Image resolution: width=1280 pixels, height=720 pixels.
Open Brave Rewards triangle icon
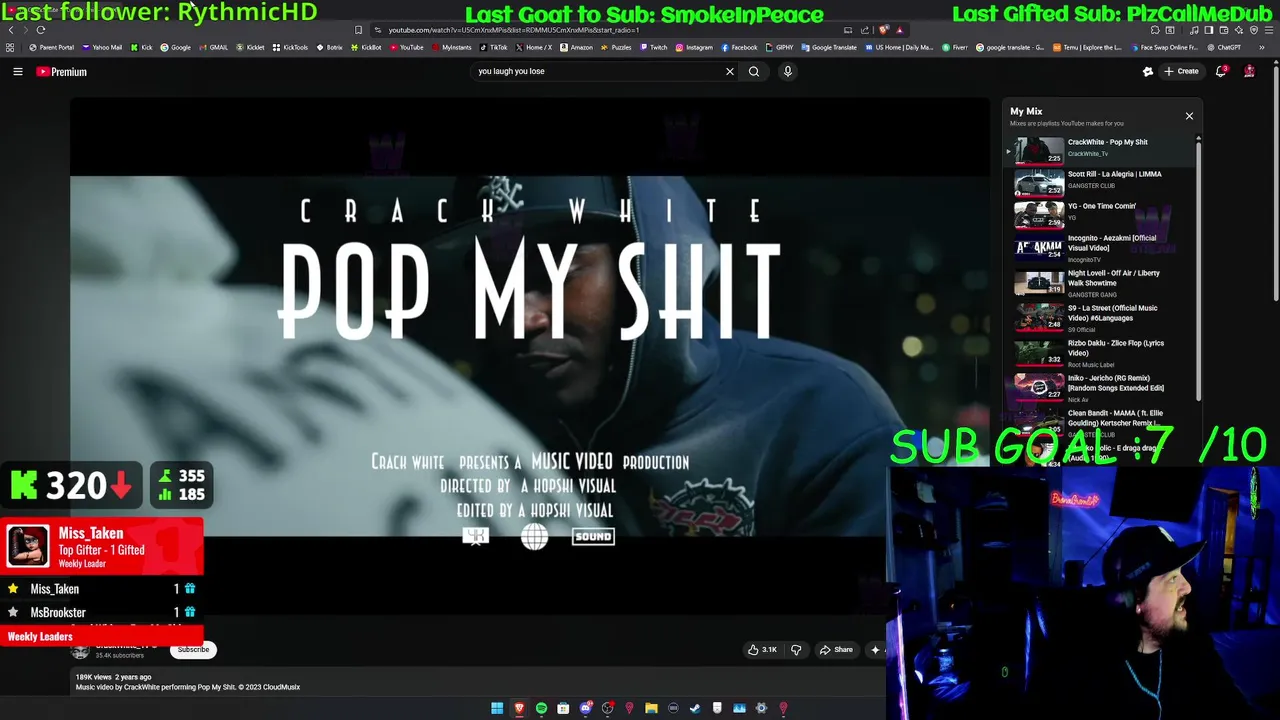(899, 30)
